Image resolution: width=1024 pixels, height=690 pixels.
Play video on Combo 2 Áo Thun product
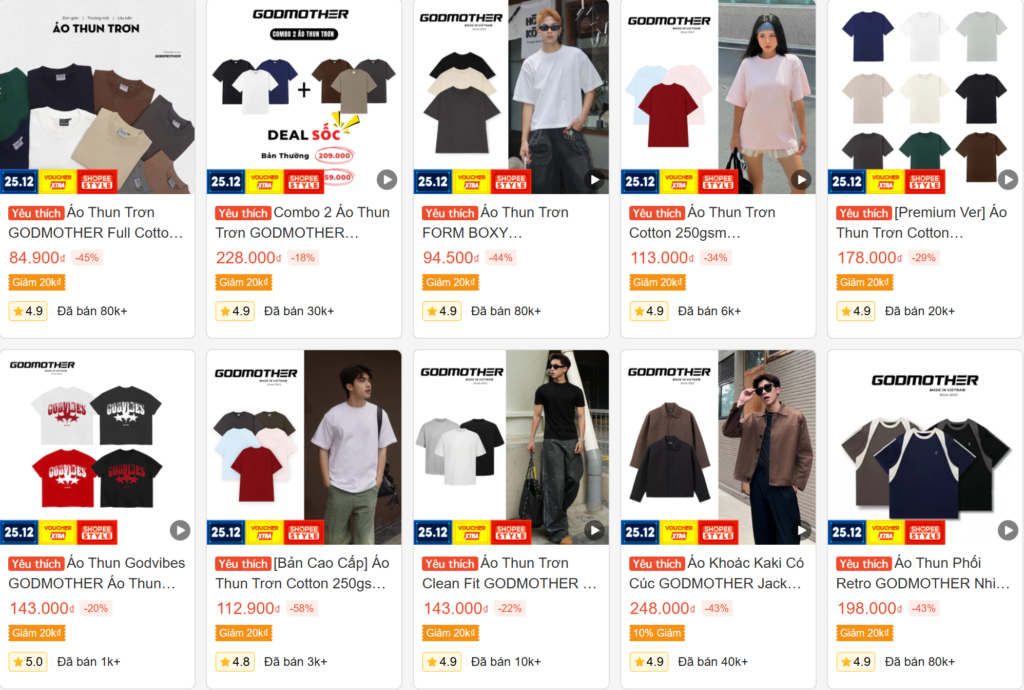(387, 180)
